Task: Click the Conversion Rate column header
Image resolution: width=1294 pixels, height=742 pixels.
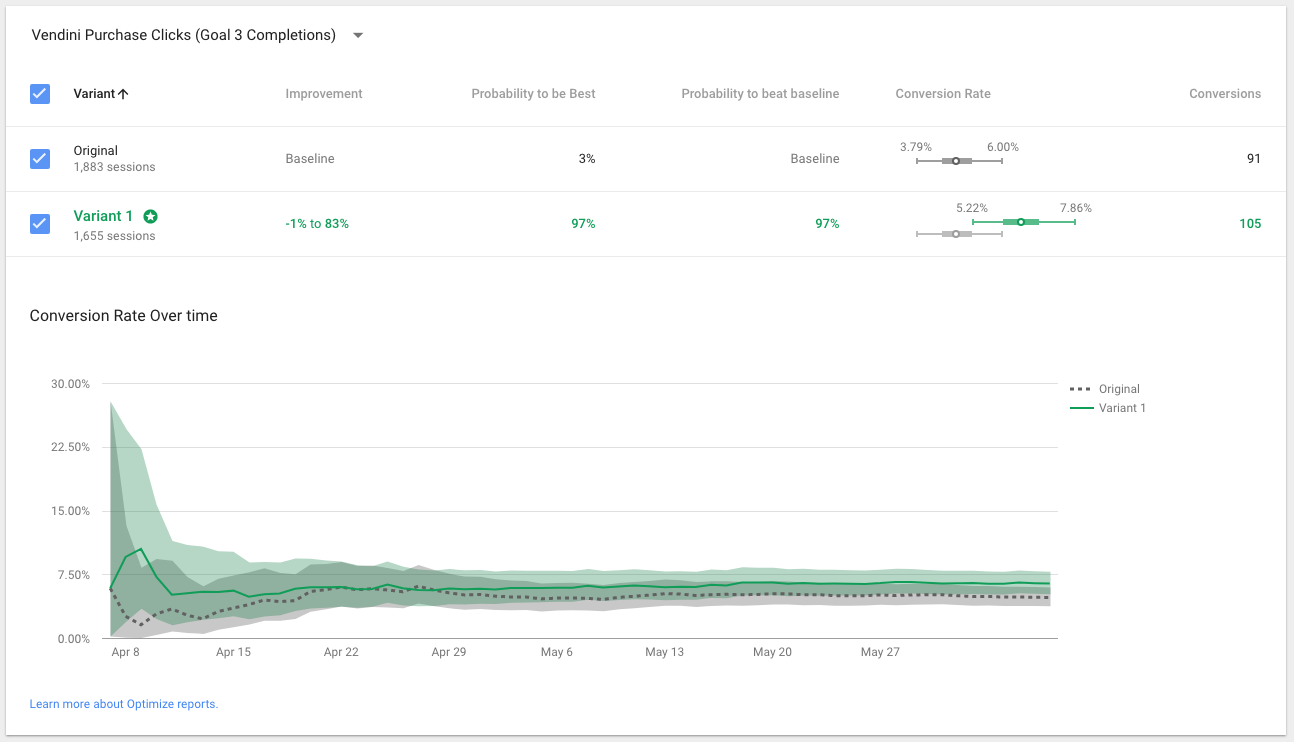Action: (x=943, y=94)
